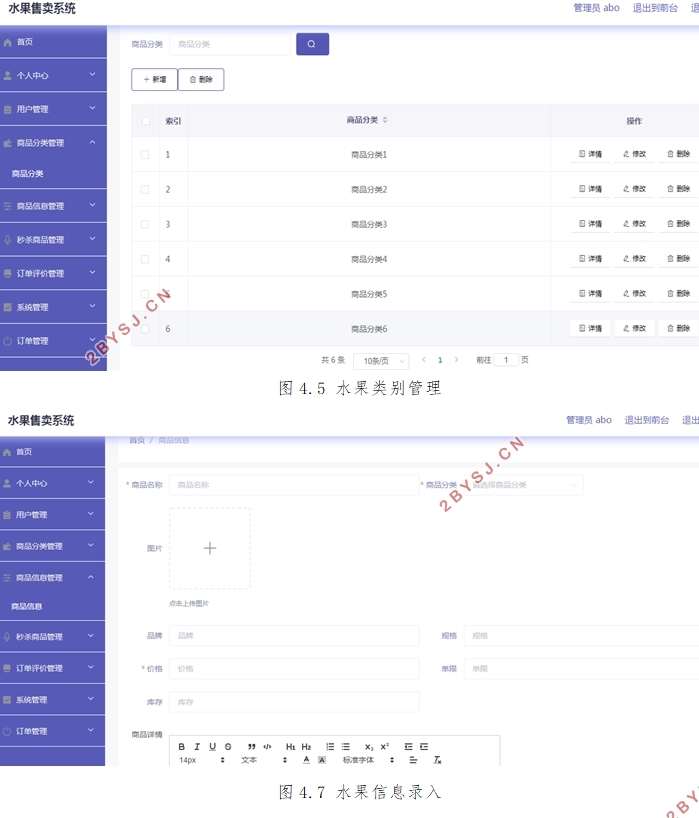Screen dimensions: 699x818
Task: Click 修改 button for 商品分类4 row
Action: [634, 259]
